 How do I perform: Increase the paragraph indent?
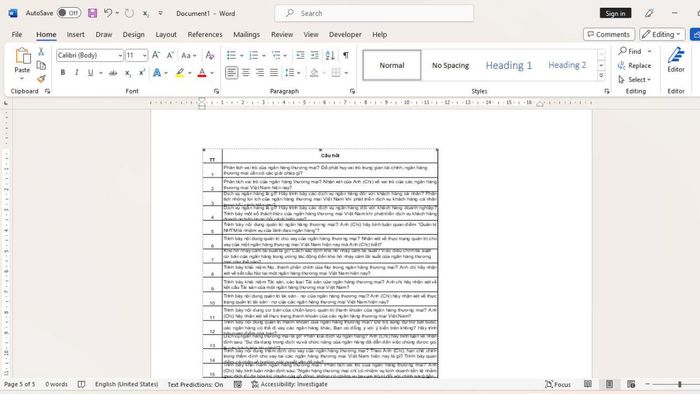pyautogui.click(x=315, y=55)
